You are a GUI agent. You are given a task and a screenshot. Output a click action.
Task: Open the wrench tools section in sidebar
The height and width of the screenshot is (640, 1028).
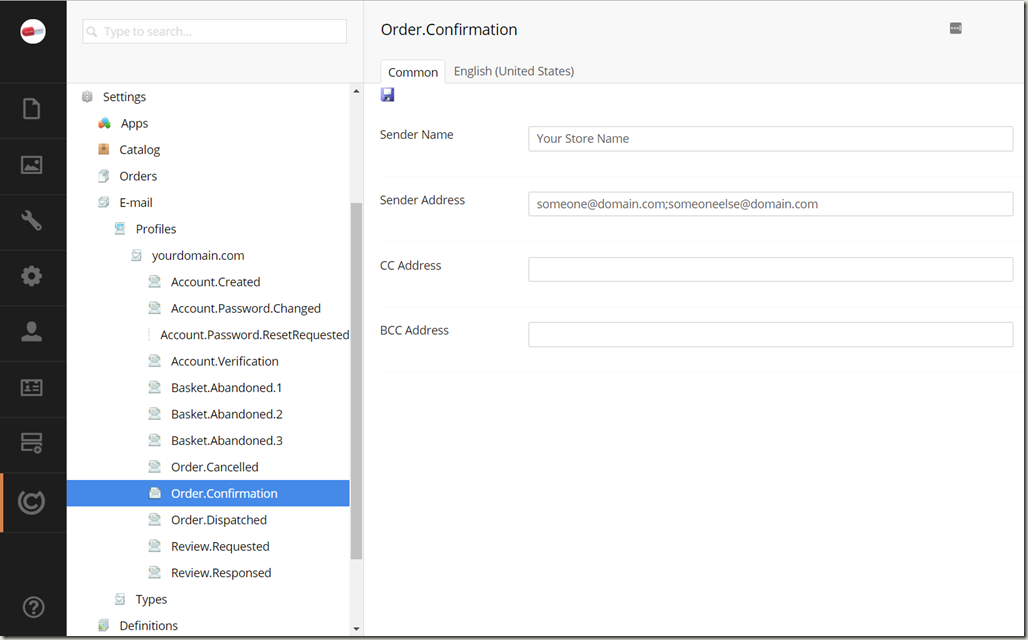[x=32, y=221]
